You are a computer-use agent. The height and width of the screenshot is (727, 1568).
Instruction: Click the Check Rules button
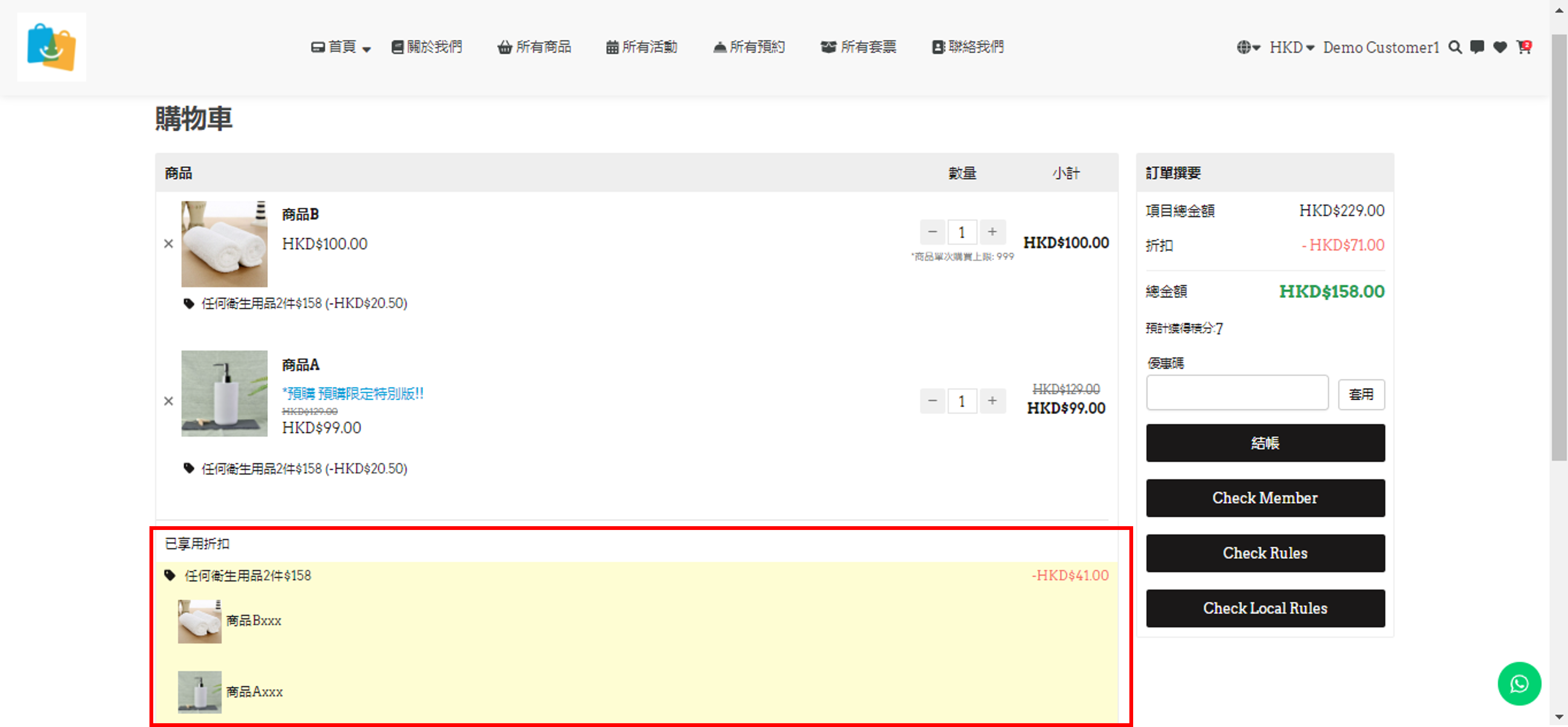click(x=1265, y=553)
